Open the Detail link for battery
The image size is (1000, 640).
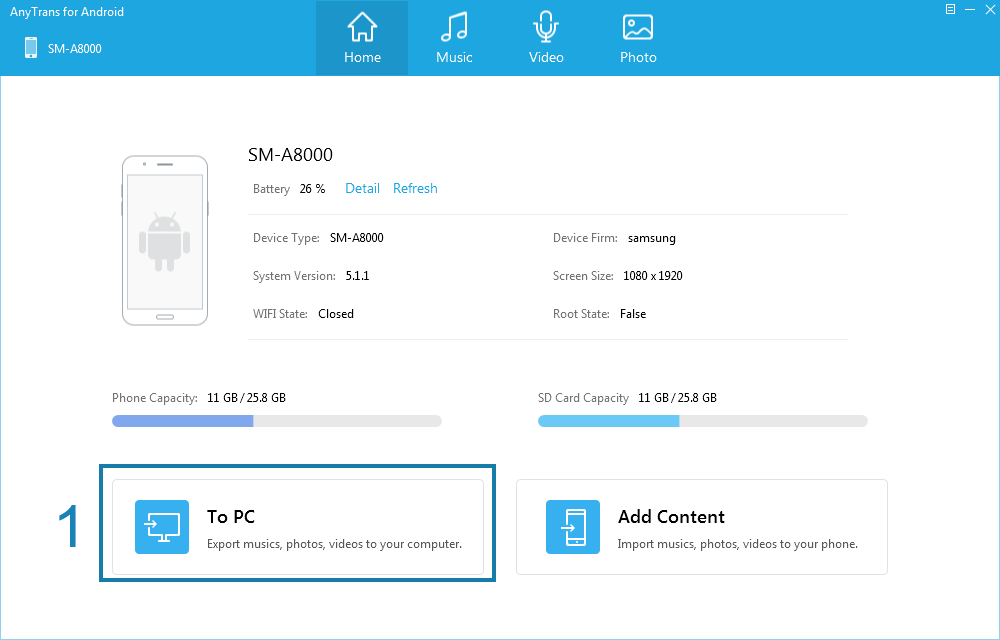362,188
